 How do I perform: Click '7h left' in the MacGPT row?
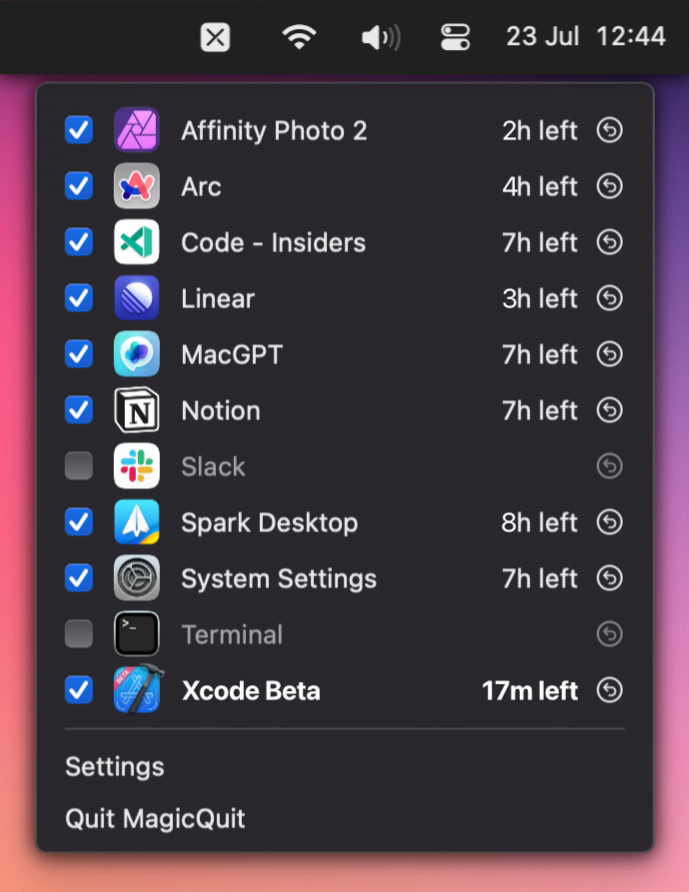[x=539, y=355]
